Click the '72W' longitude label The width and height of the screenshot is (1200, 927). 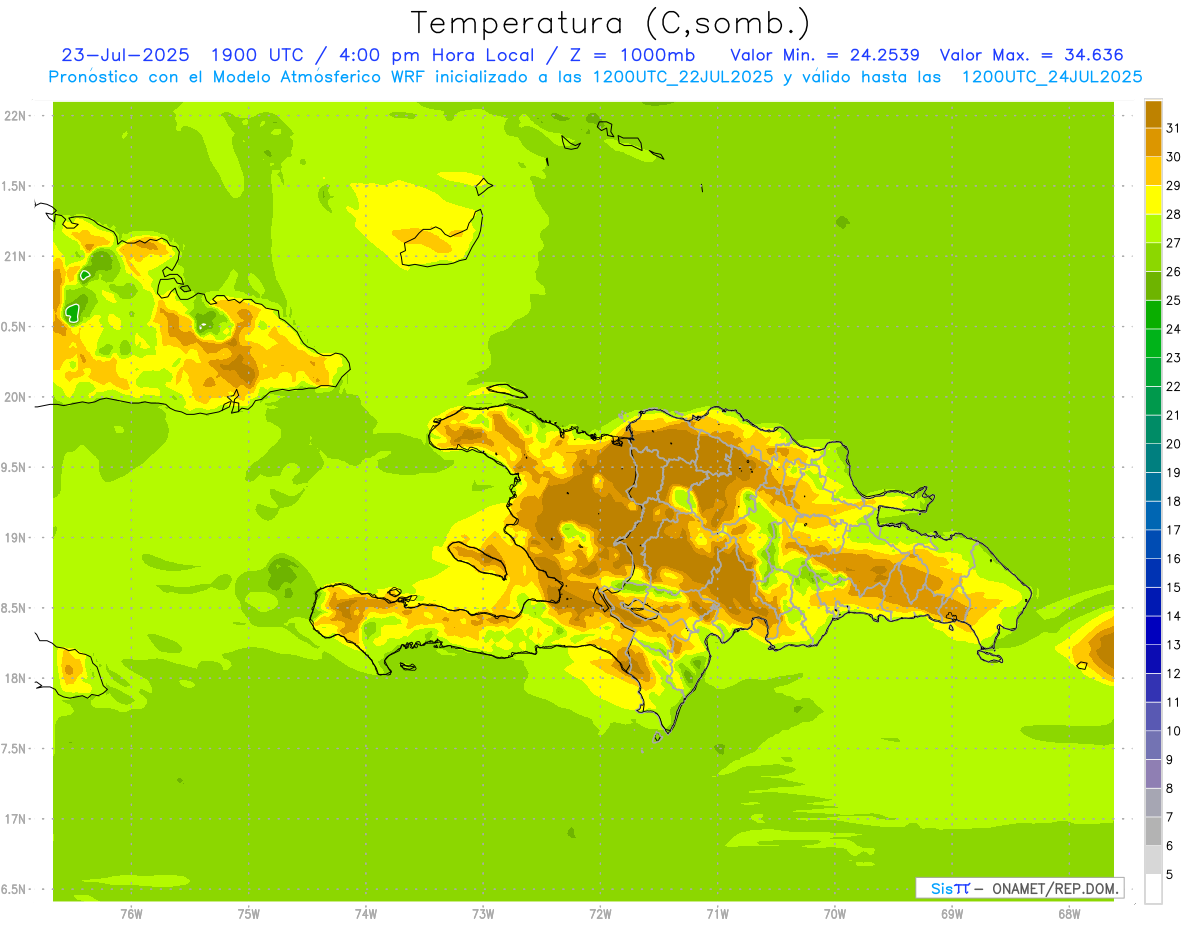coord(600,914)
